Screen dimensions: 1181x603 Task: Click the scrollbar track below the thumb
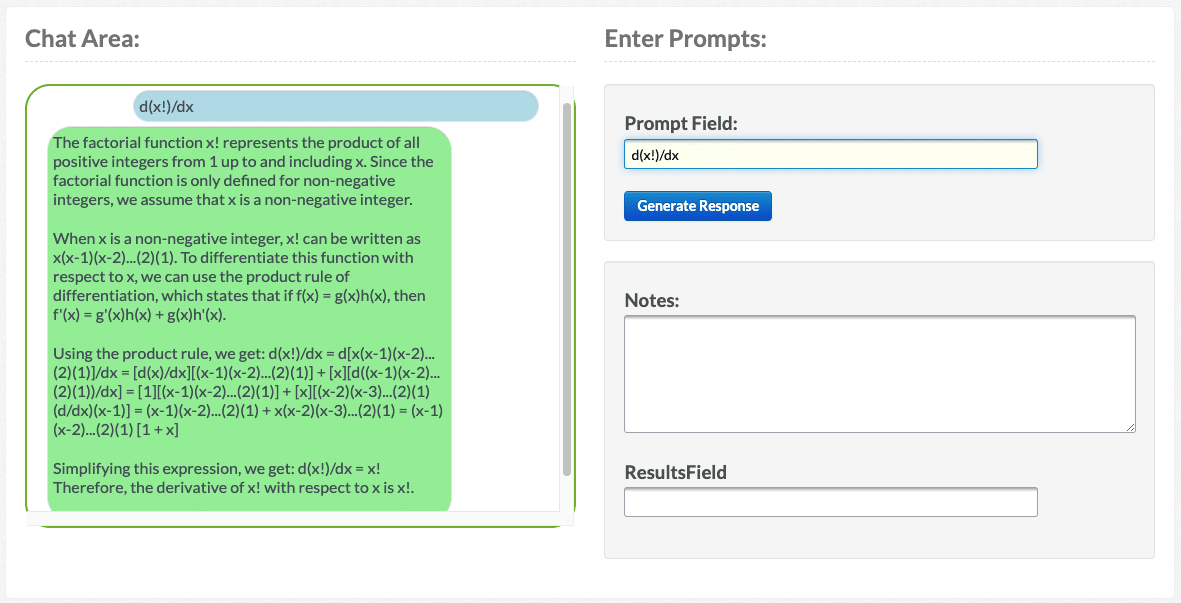(567, 494)
